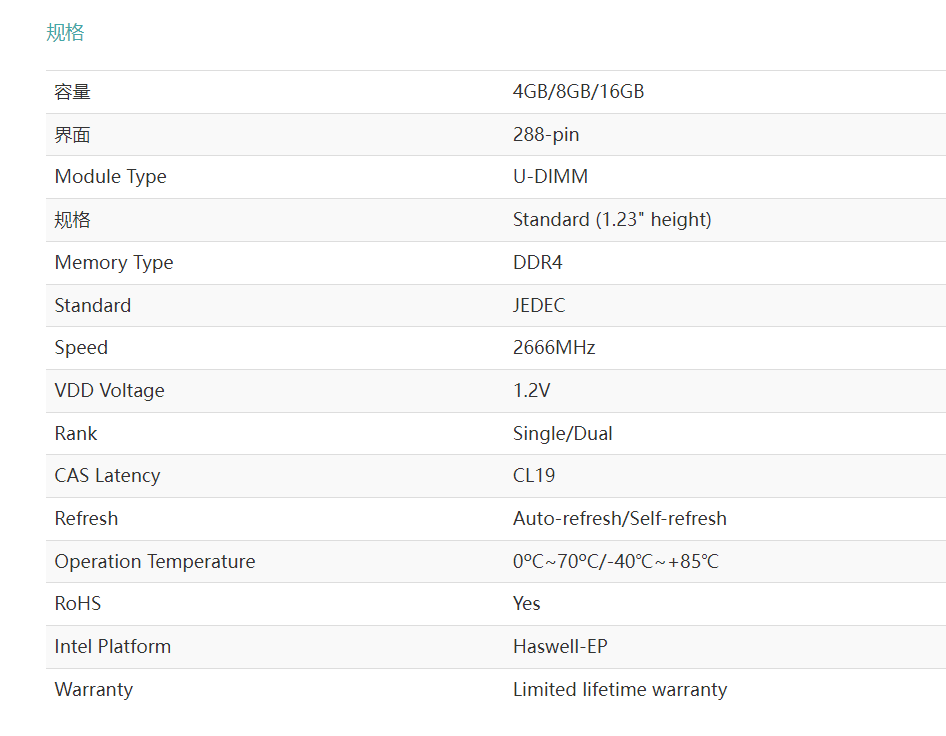Click Standard (1.23" height) value
The height and width of the screenshot is (736, 946).
tap(612, 220)
